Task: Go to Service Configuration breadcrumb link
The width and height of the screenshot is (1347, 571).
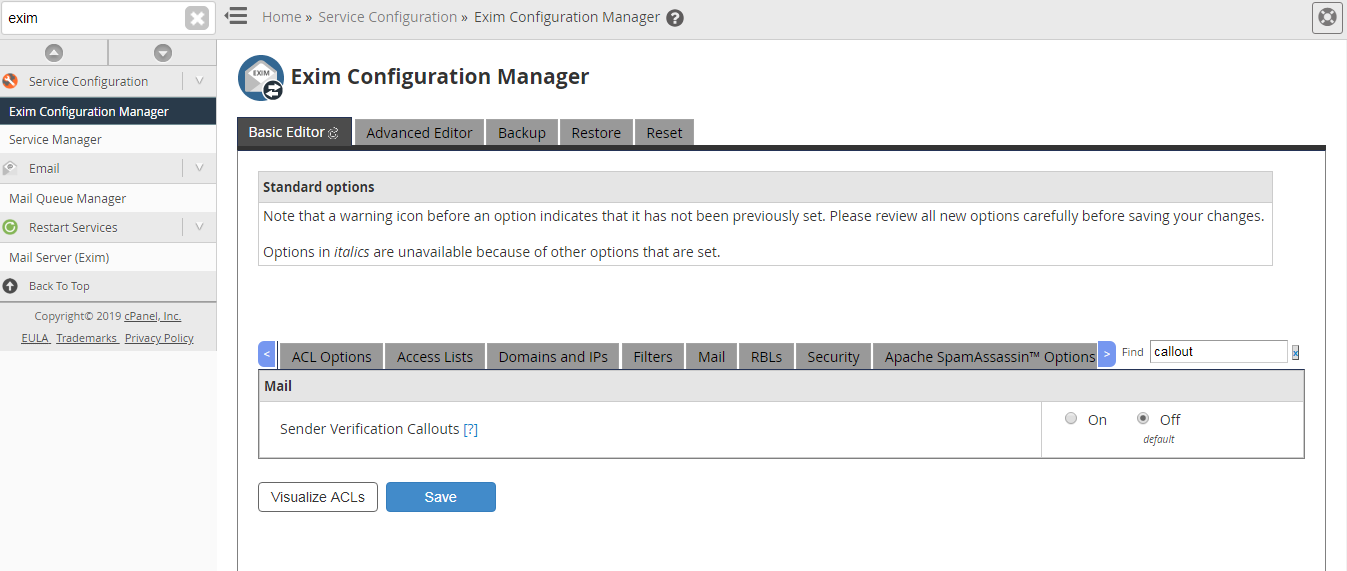Action: tap(387, 17)
